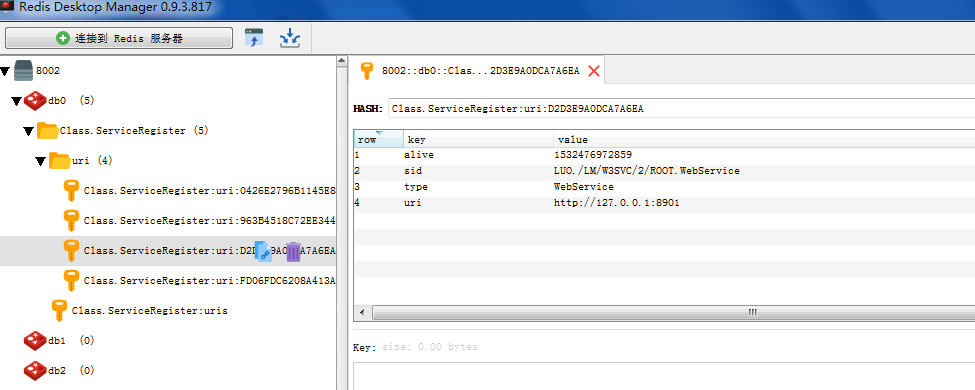This screenshot has width=975, height=390.
Task: Open the Class.ServiceRegister:uris key
Action: (149, 310)
